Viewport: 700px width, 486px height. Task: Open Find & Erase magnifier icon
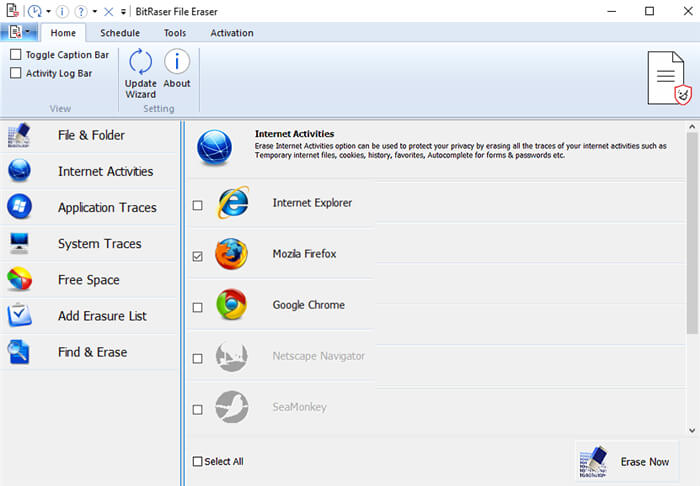click(x=19, y=352)
